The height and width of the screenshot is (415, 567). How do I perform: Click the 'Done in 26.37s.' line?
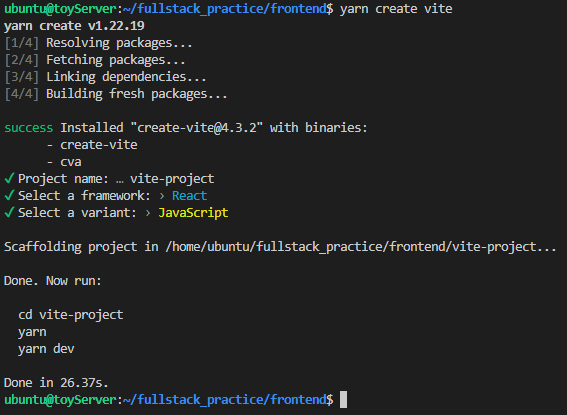(56, 383)
